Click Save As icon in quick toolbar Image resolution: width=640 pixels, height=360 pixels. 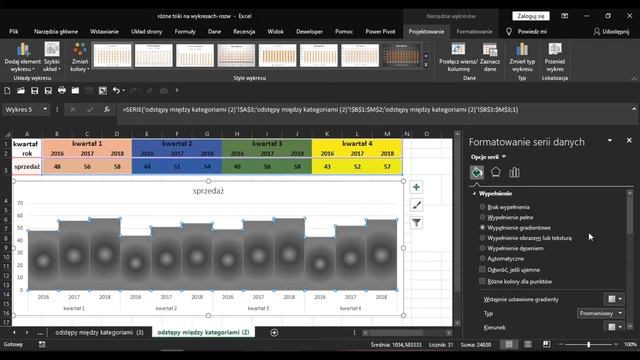coord(48,91)
